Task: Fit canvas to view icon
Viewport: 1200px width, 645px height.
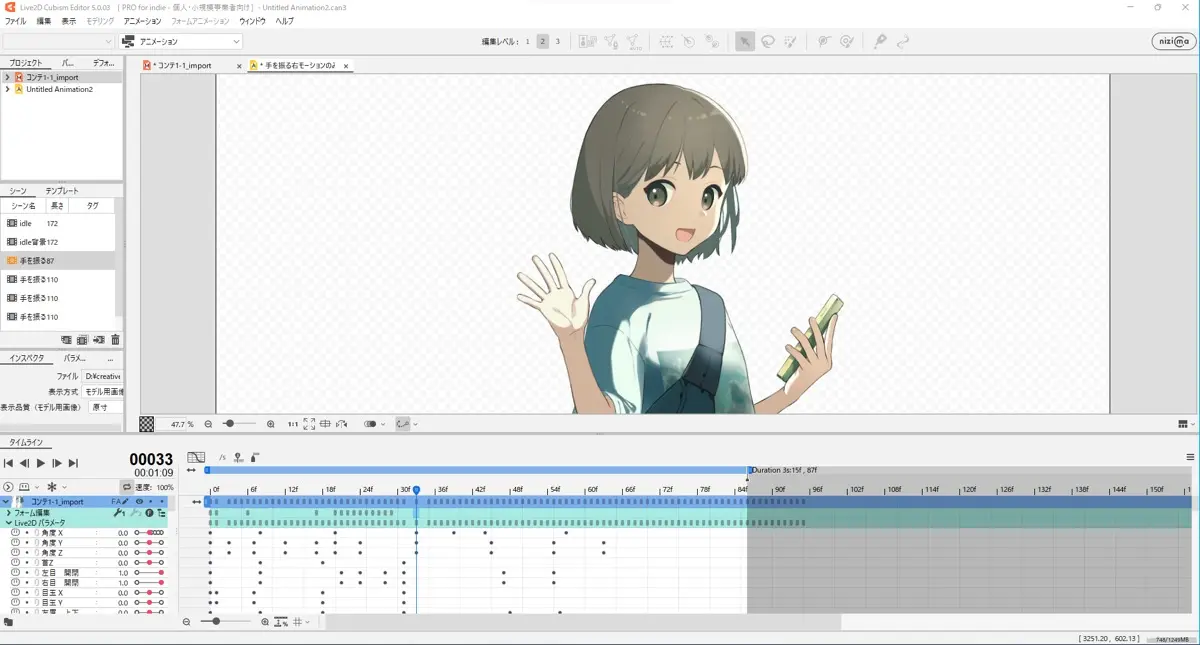Action: pyautogui.click(x=309, y=424)
